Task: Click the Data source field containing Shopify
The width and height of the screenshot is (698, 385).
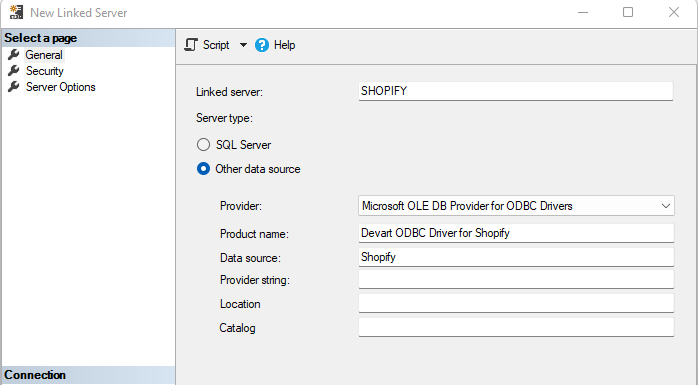Action: (516, 257)
